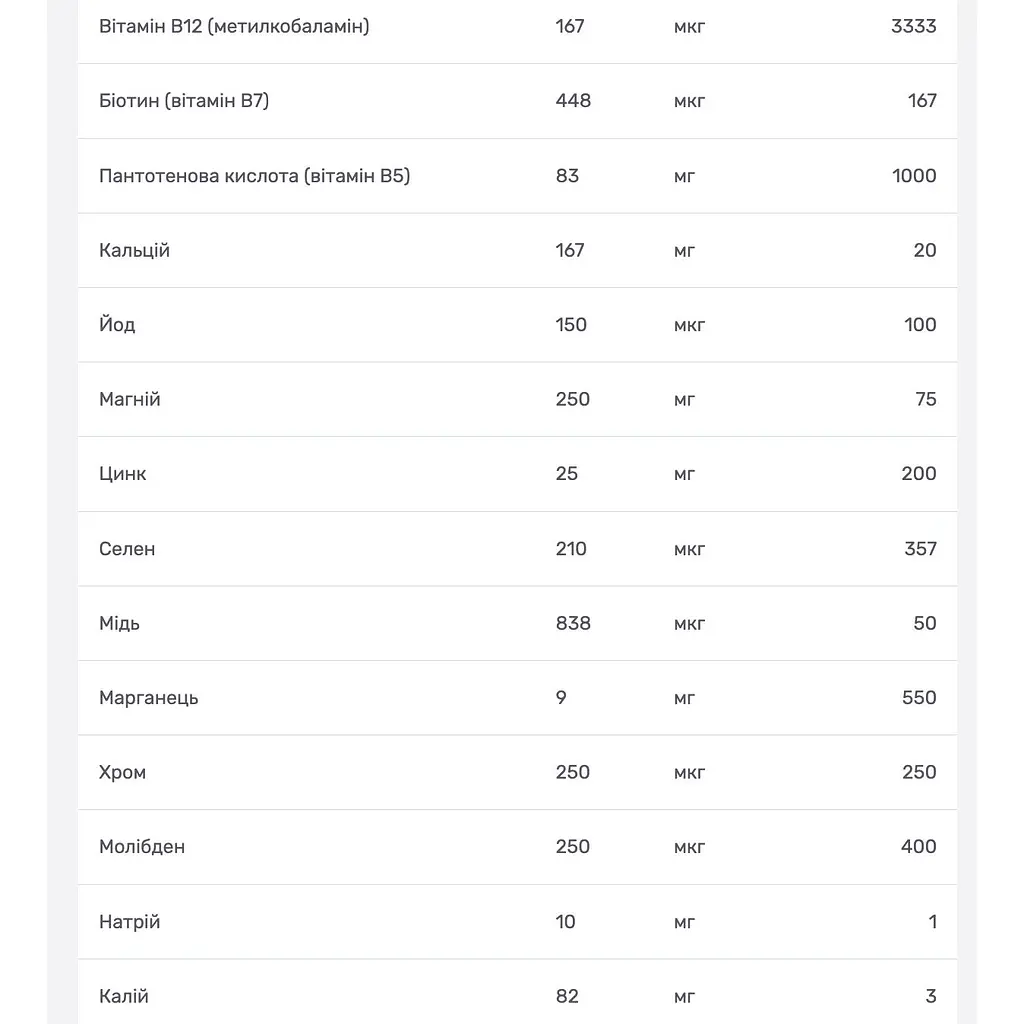Select the Вітамін B12 (метилкобаламін) row label

point(234,27)
